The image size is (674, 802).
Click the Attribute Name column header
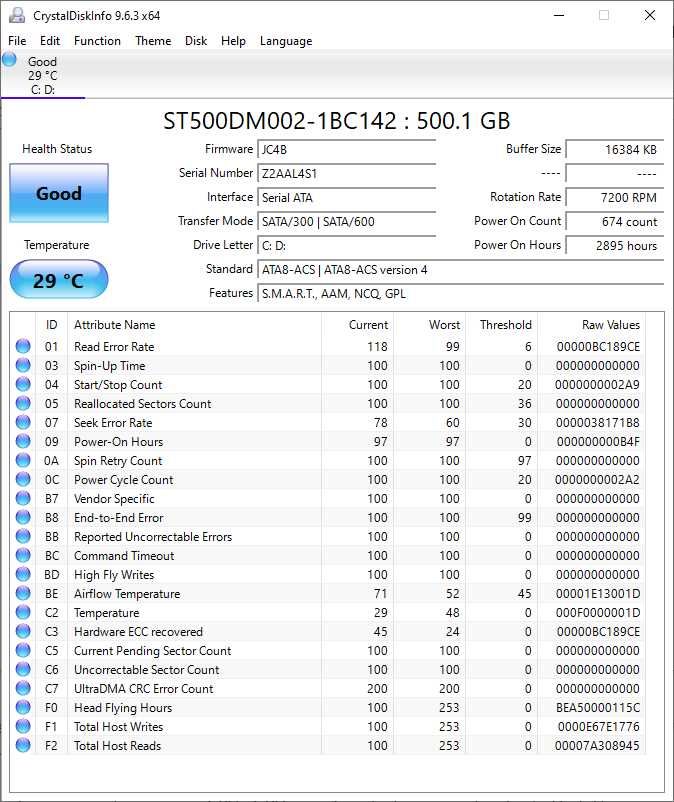(194, 325)
